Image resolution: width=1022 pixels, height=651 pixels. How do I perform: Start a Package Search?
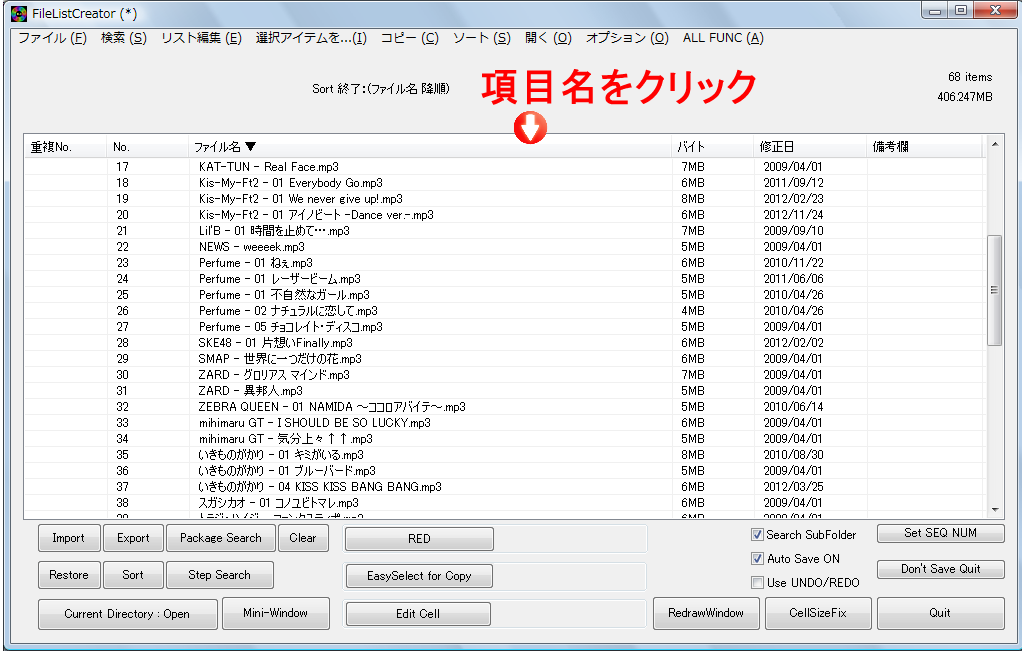point(220,537)
